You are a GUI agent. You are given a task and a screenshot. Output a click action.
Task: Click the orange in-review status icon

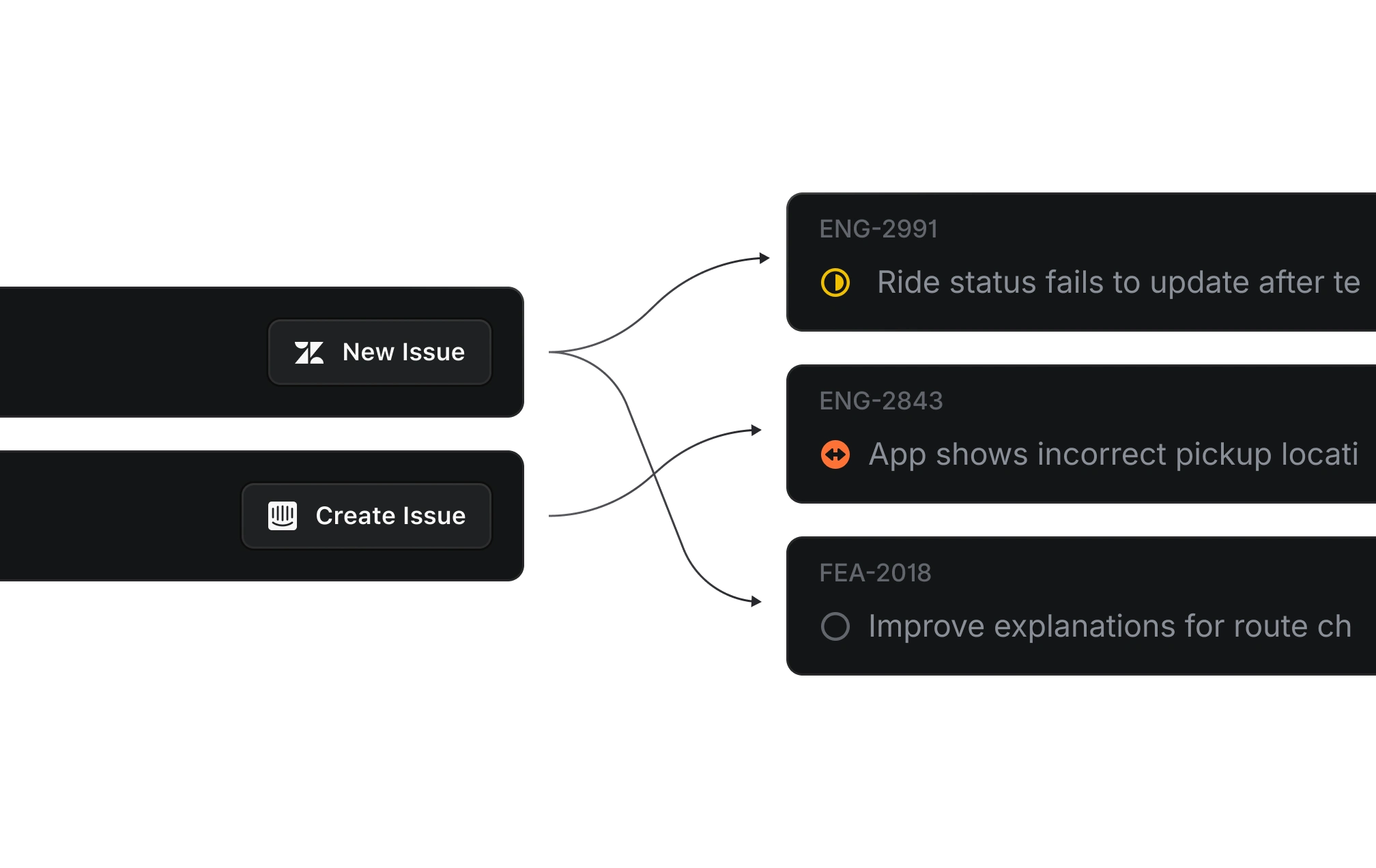pyautogui.click(x=835, y=454)
